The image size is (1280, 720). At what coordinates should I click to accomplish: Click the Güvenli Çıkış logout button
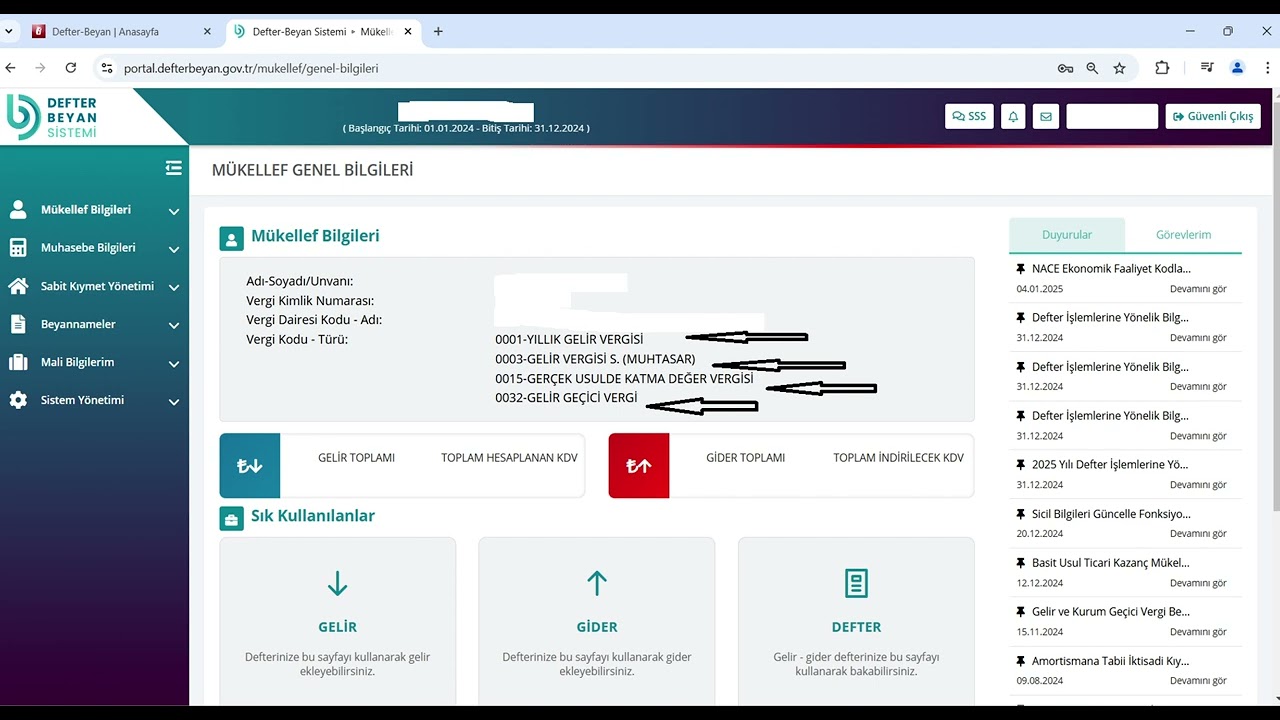[x=1213, y=116]
